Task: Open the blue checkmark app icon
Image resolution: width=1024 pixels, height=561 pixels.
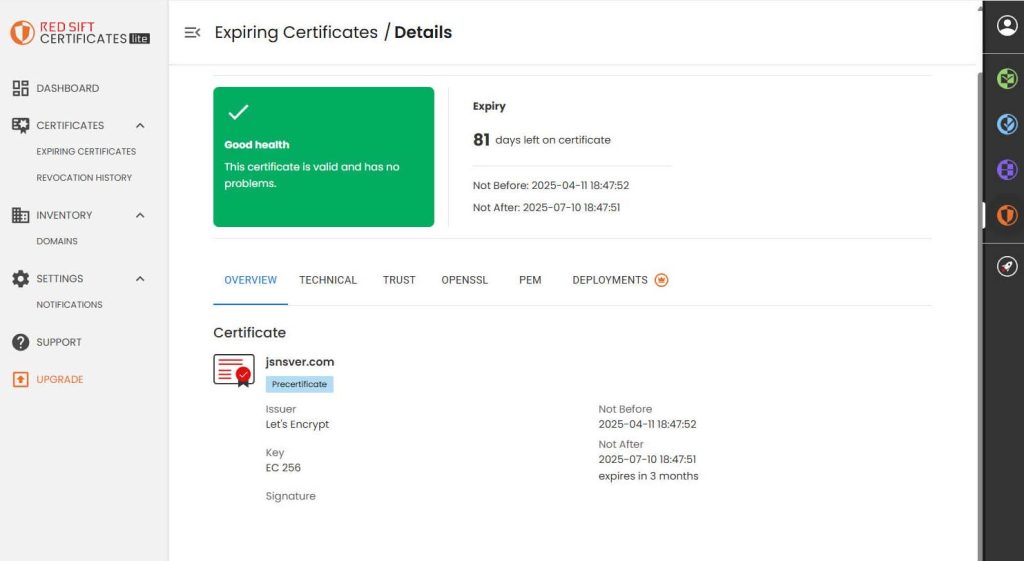Action: coord(1007,124)
